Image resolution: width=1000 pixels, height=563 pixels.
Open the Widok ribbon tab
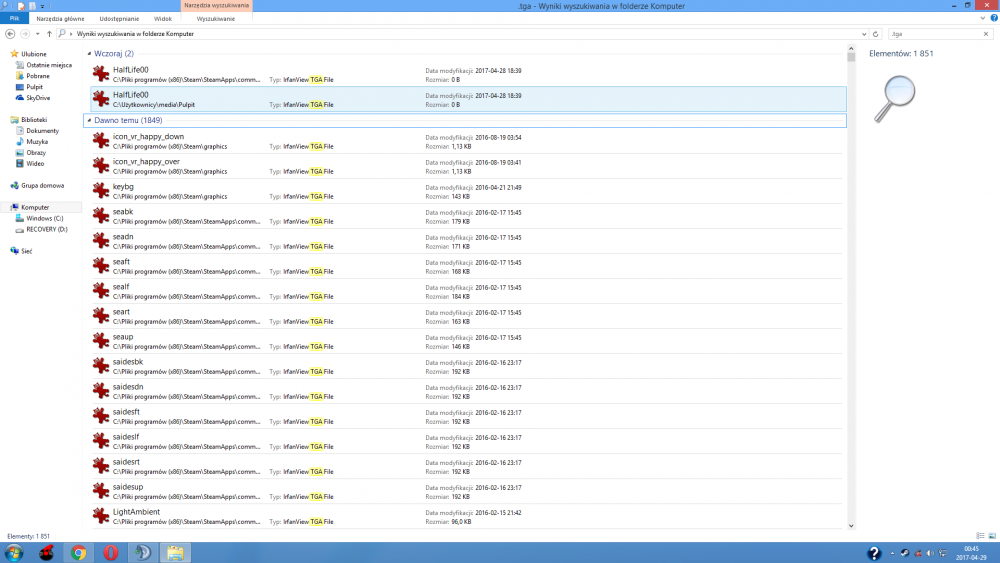point(162,19)
